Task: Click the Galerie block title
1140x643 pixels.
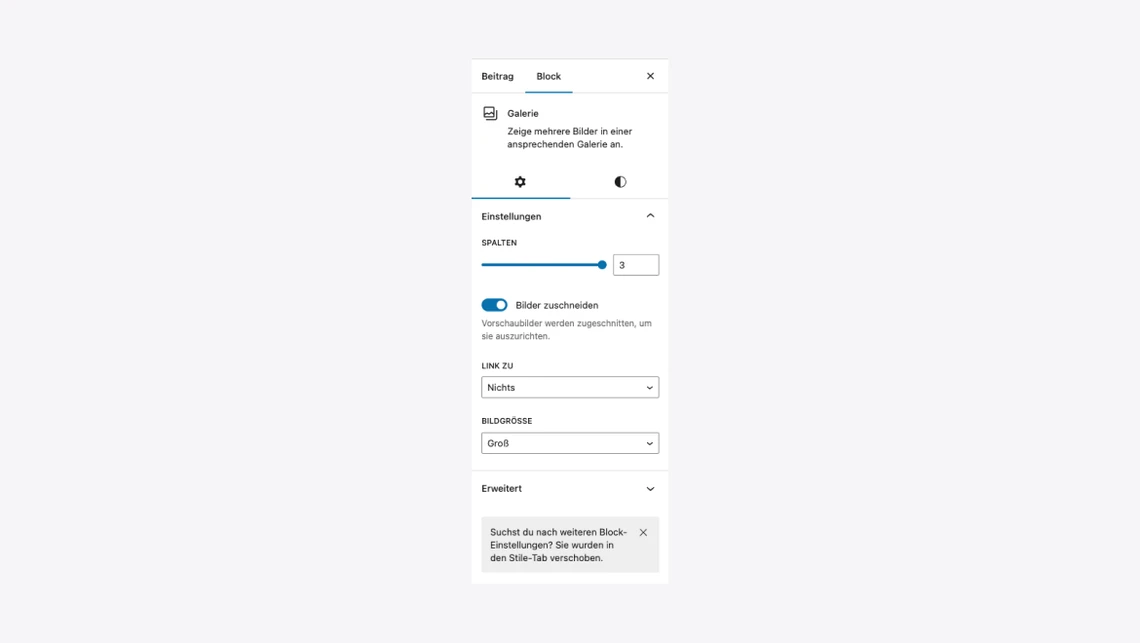Action: click(x=523, y=113)
